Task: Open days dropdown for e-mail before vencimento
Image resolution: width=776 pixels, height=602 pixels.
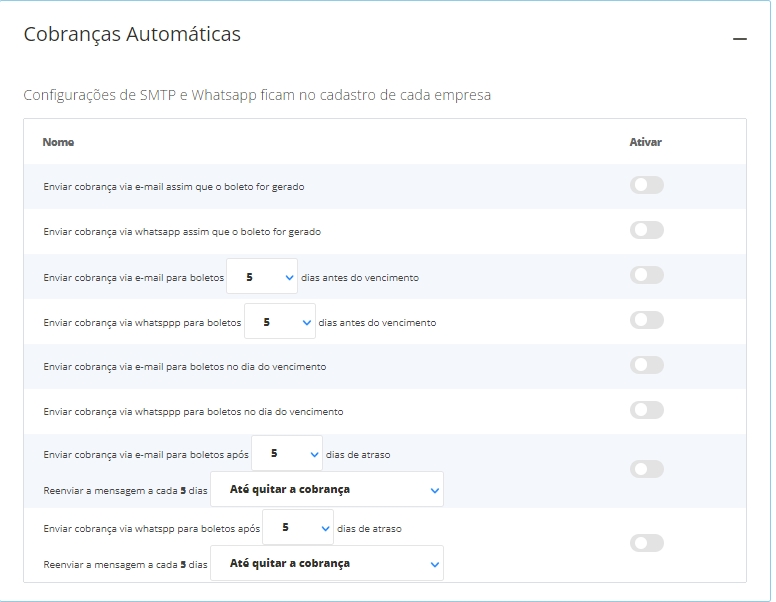Action: [x=262, y=277]
